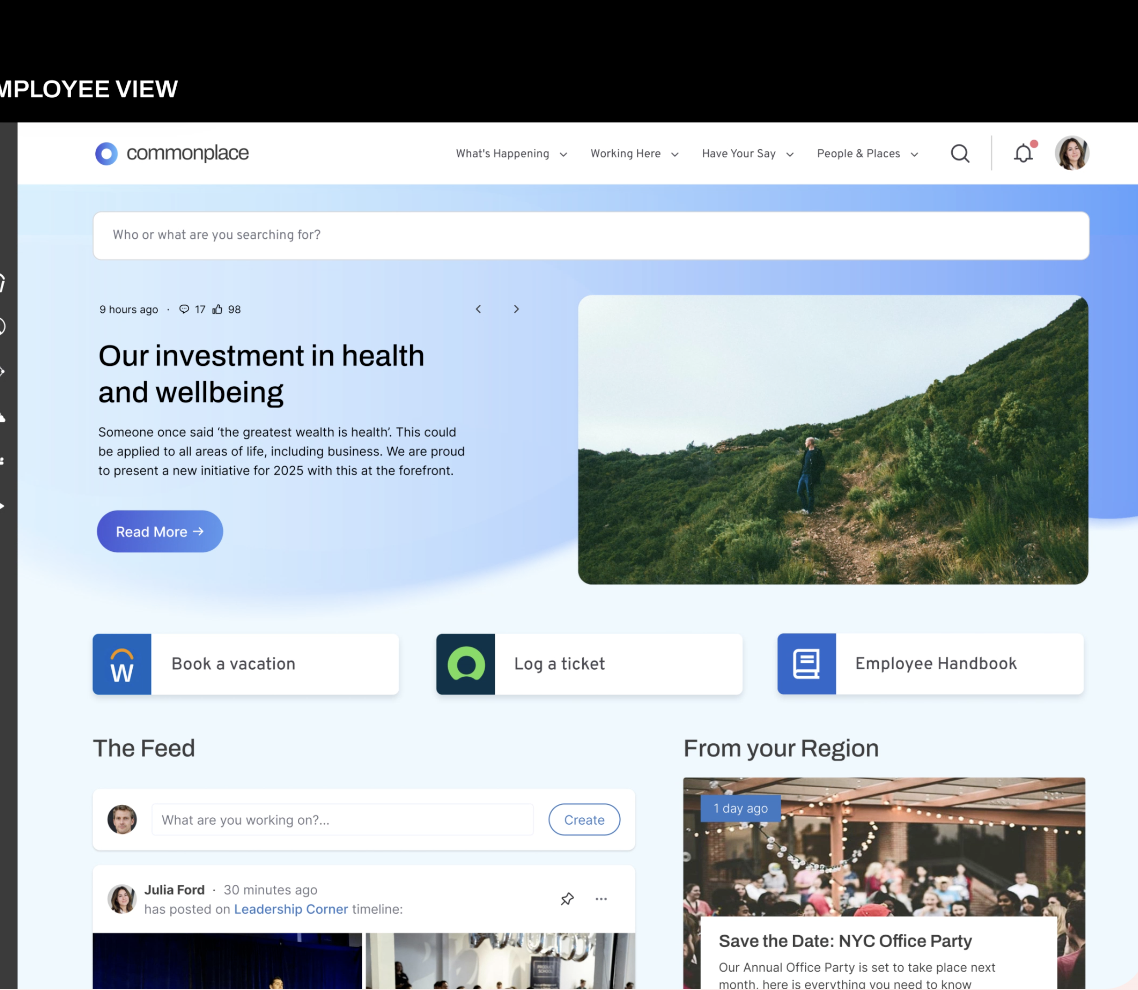Screen dimensions: 1138x990
Task: Open the People & Places menu
Action: (x=867, y=154)
